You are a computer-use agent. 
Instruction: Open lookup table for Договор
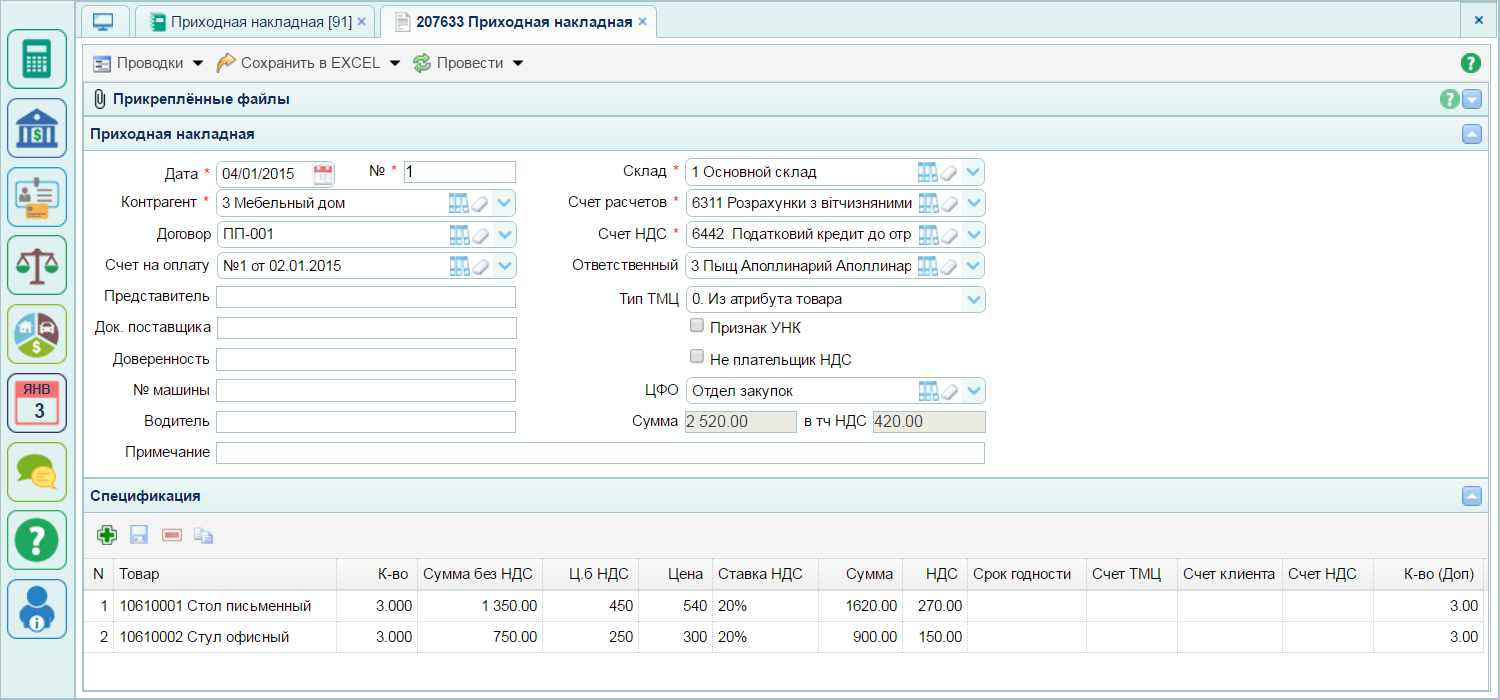(459, 234)
